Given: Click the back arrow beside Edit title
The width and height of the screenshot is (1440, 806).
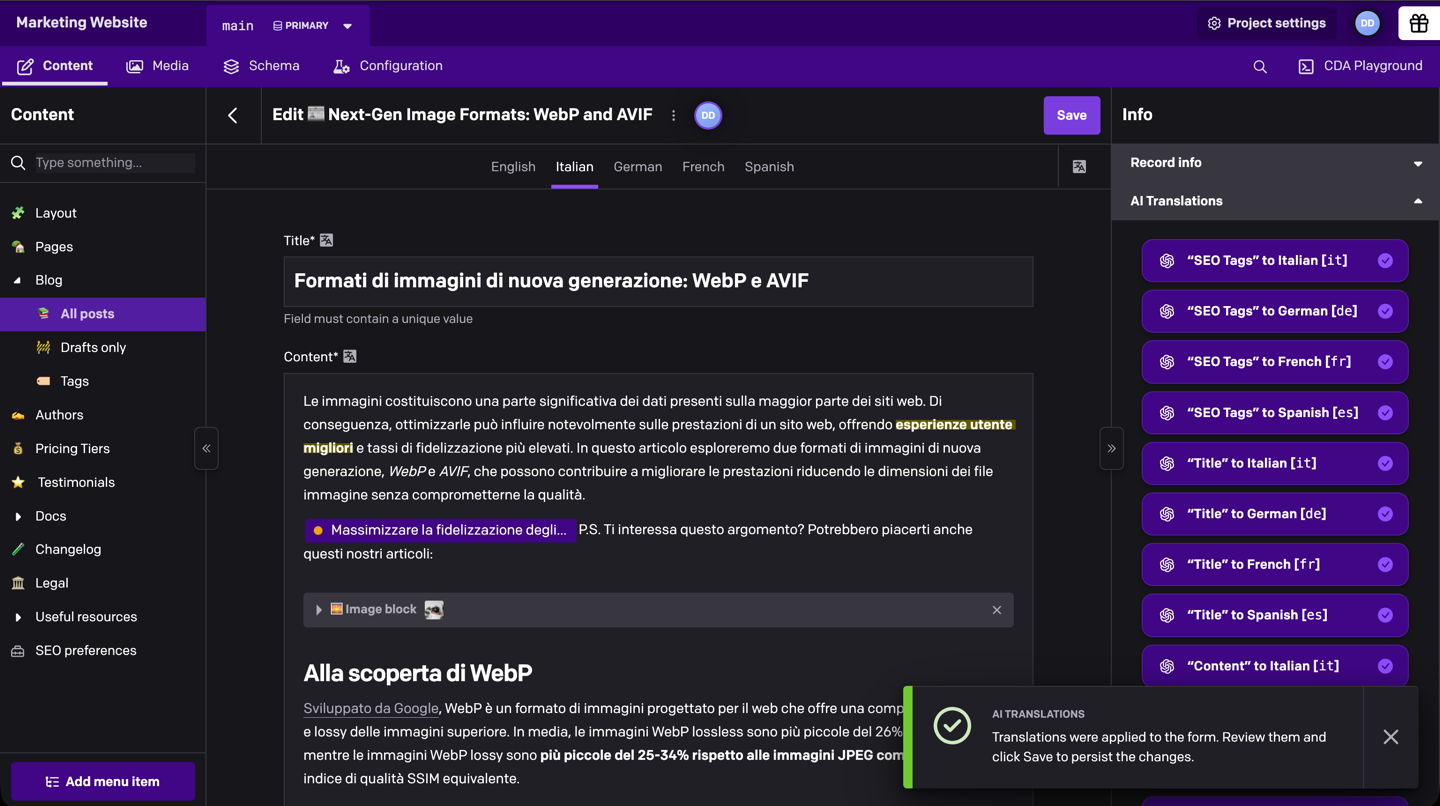Looking at the screenshot, I should pyautogui.click(x=233, y=115).
